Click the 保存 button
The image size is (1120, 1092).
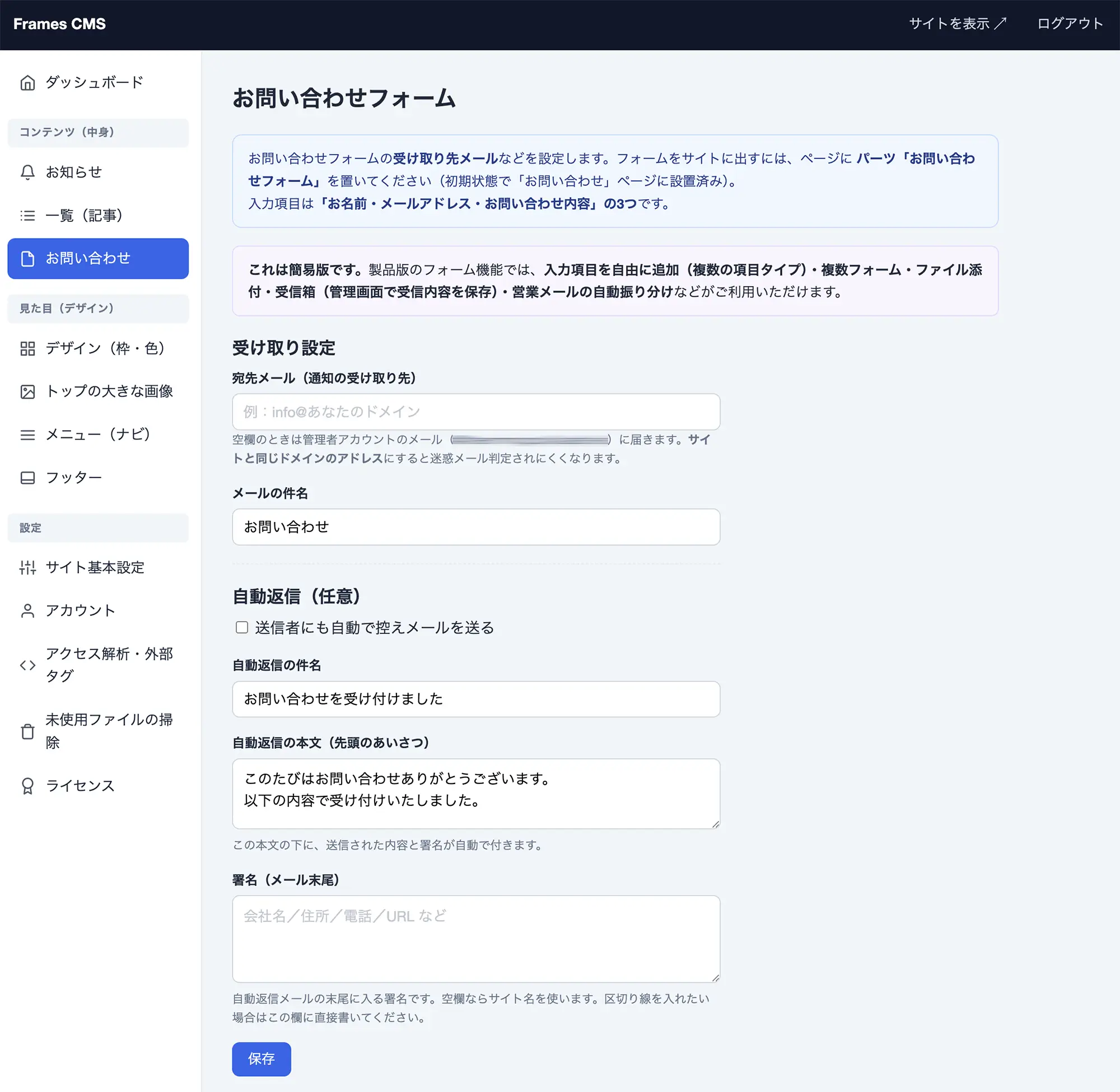(x=262, y=1059)
